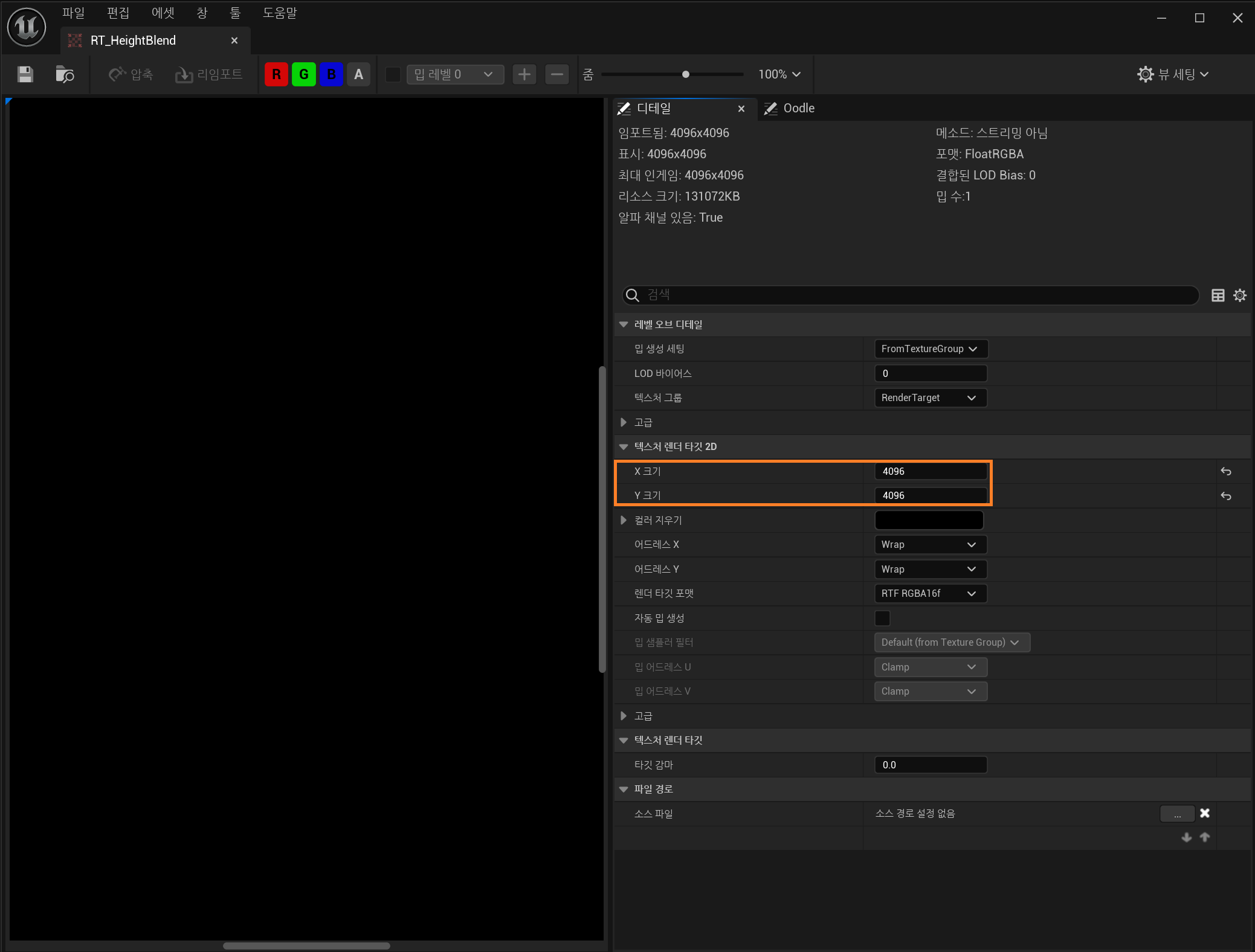The width and height of the screenshot is (1255, 952).
Task: Open the RTF RGBA16f format dropdown
Action: pyautogui.click(x=929, y=594)
